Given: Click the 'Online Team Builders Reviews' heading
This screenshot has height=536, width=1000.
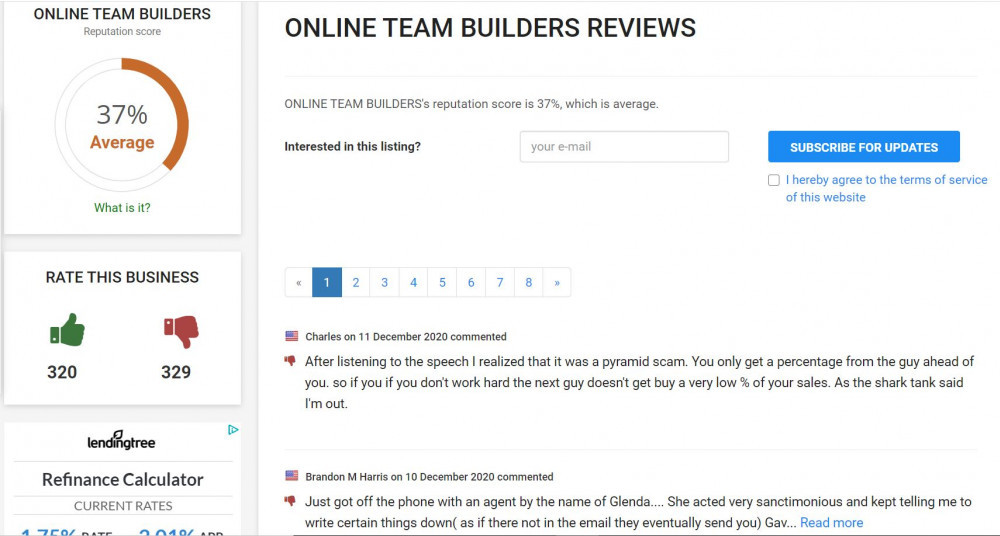Looking at the screenshot, I should [x=490, y=28].
